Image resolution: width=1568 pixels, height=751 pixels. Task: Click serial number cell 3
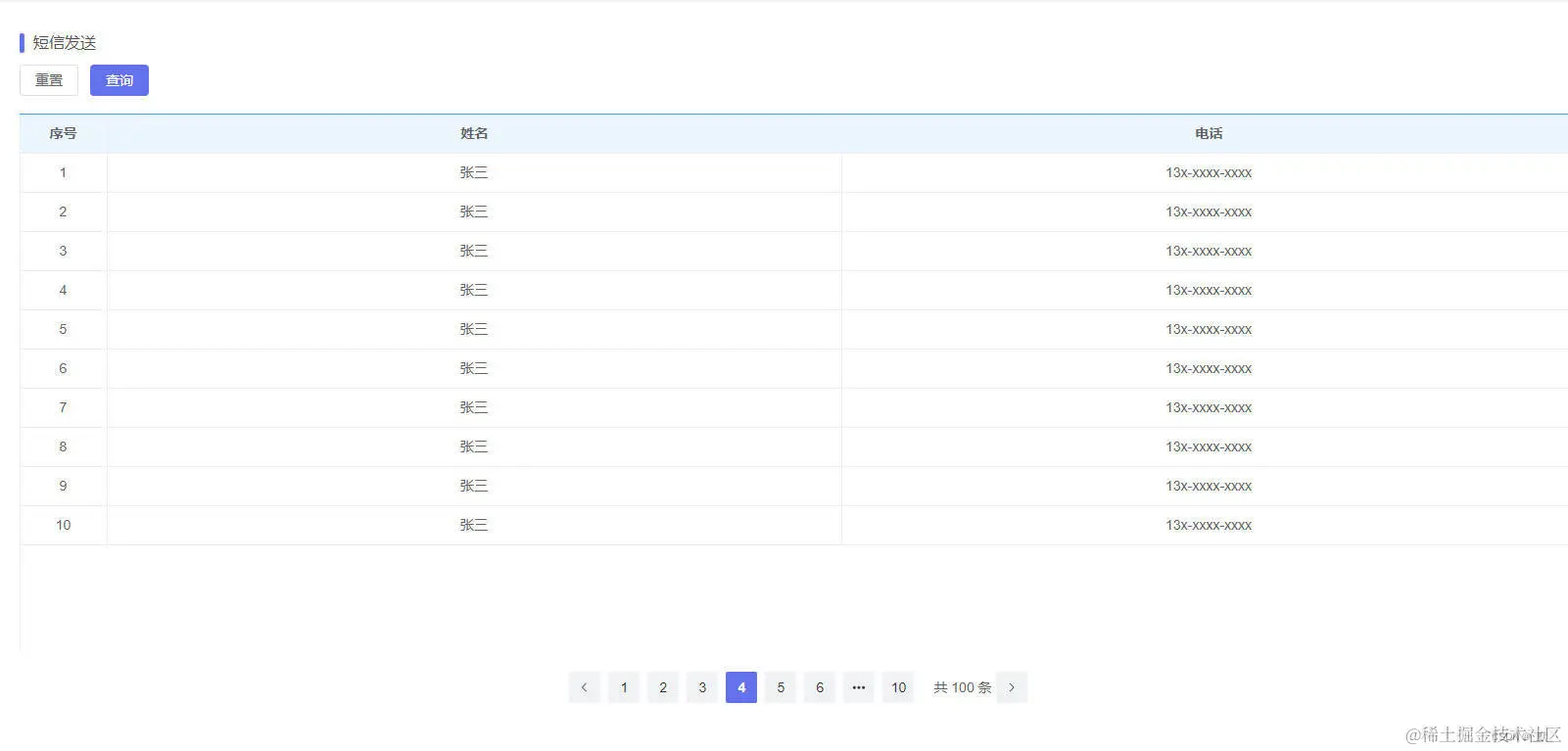[x=64, y=251]
